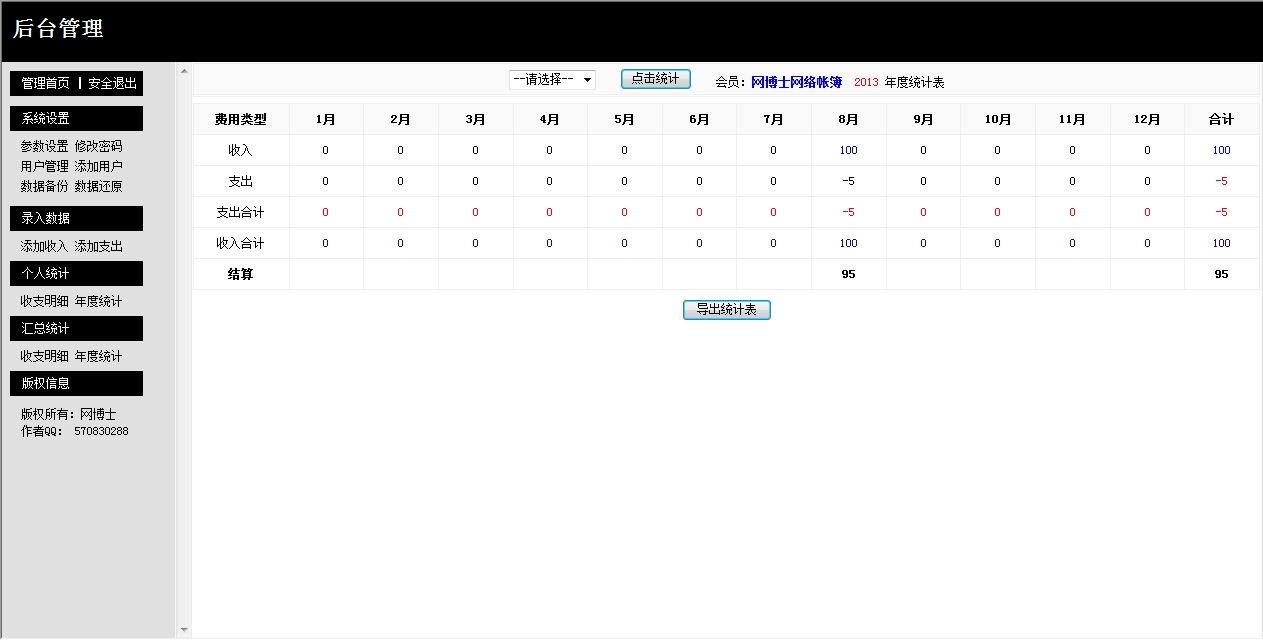
Task: Select the 个人统计 section header
Action: (x=76, y=273)
